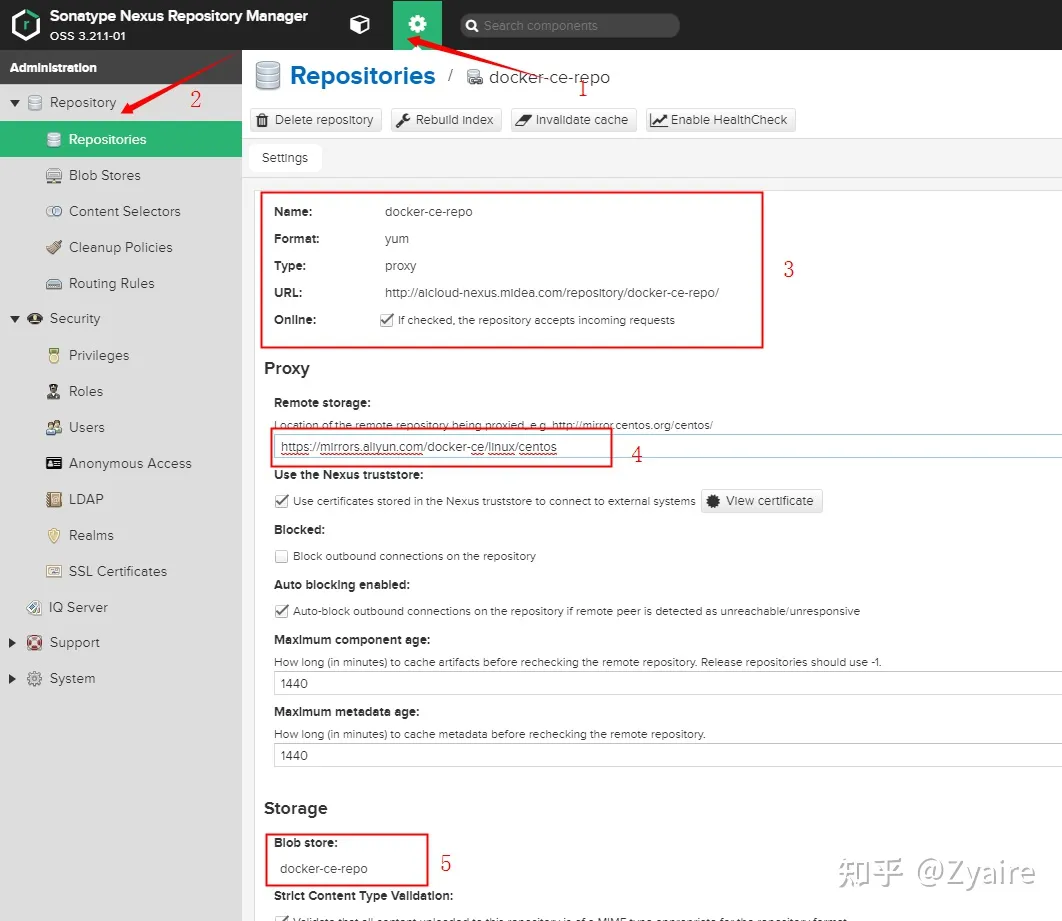
Task: Click the Users group icon
Action: (54, 427)
